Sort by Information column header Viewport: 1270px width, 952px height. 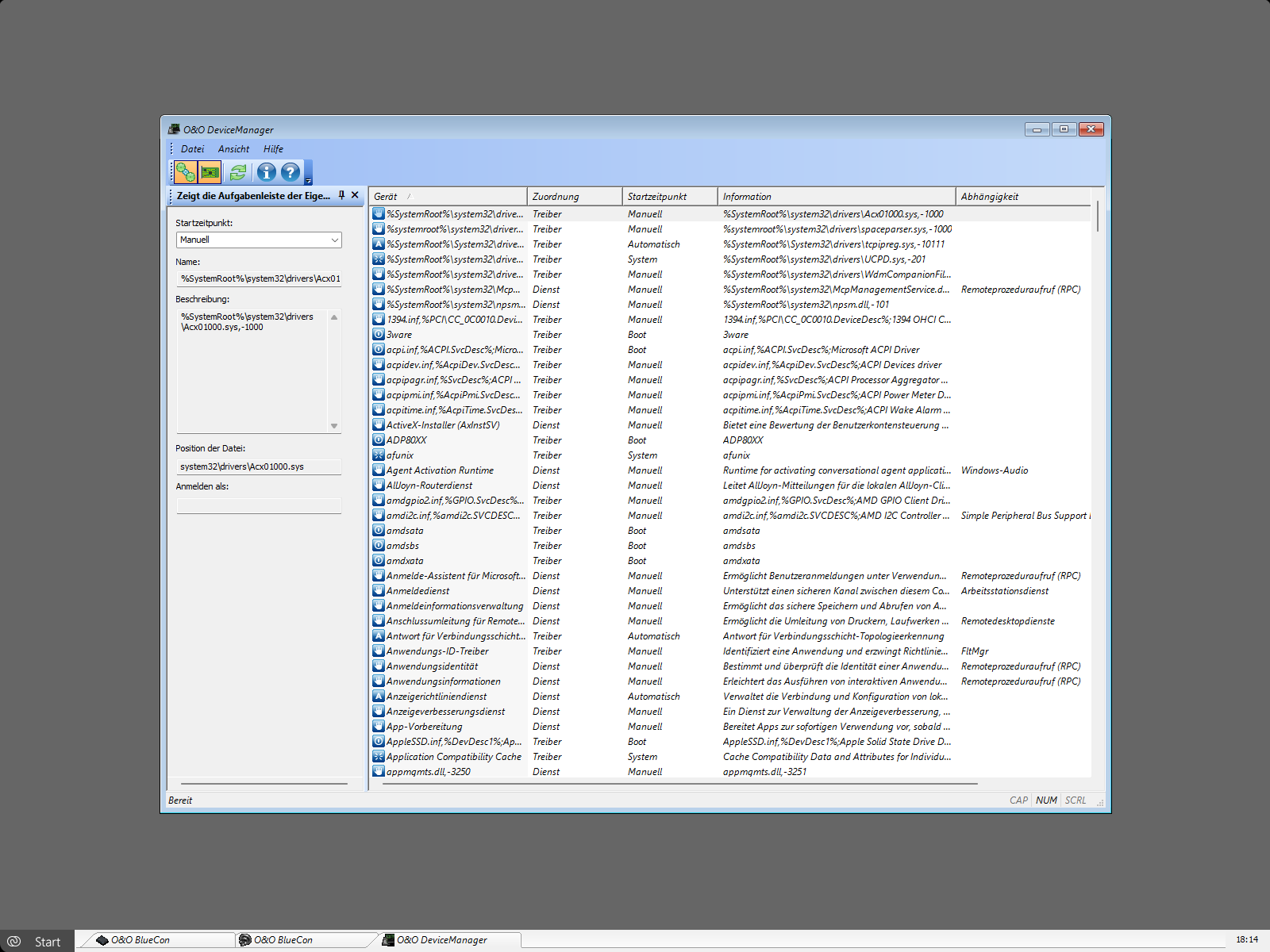point(837,197)
